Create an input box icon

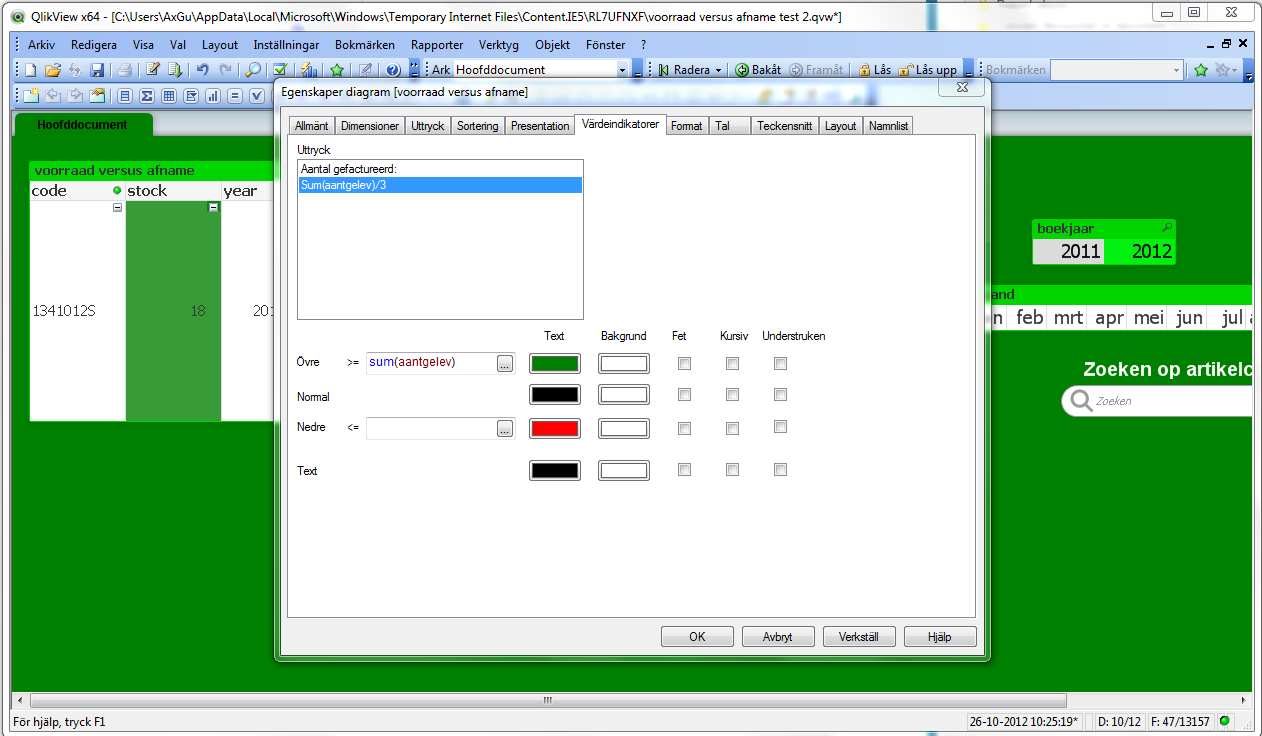click(x=235, y=96)
